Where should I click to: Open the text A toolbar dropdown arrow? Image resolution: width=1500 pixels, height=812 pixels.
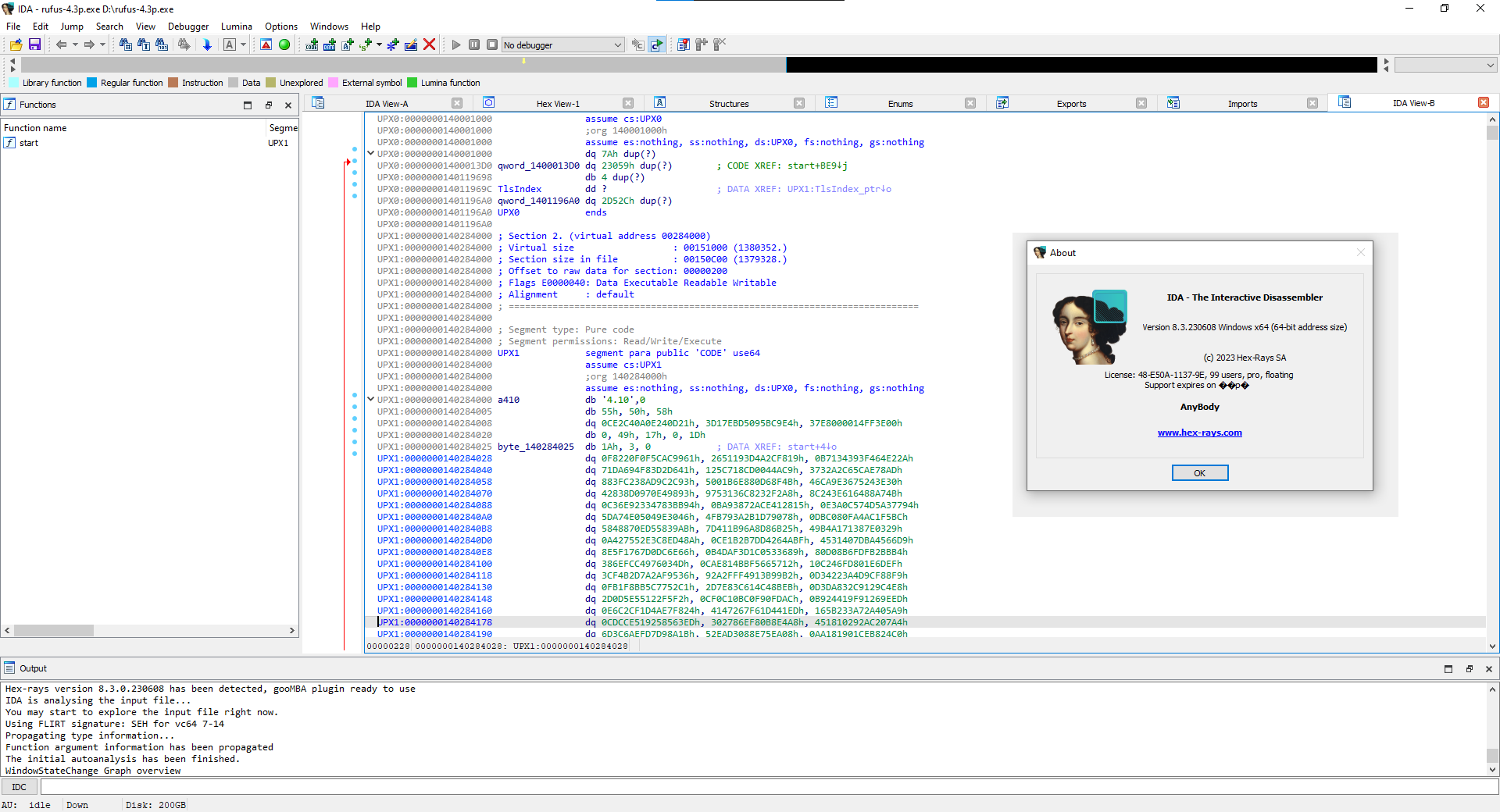tap(243, 45)
